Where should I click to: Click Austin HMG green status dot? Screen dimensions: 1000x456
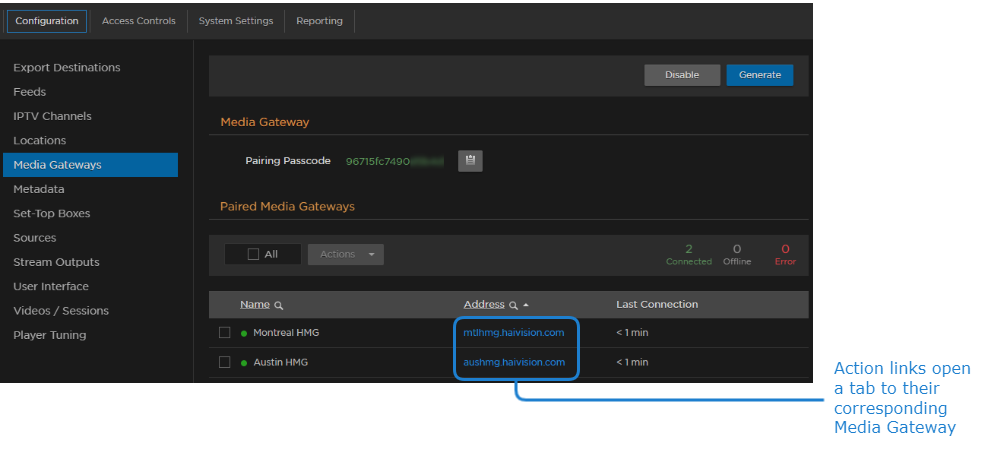[x=243, y=362]
